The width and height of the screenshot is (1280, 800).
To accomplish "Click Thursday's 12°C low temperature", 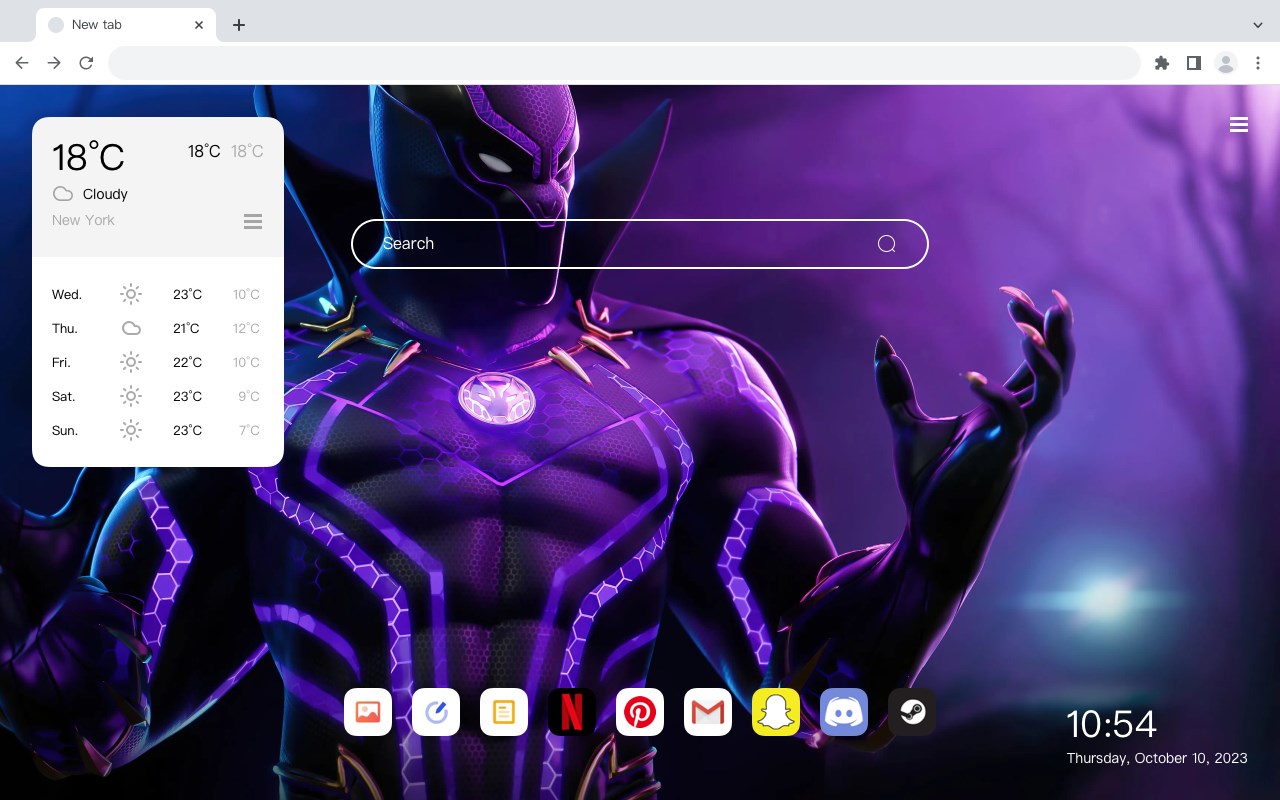I will (247, 328).
